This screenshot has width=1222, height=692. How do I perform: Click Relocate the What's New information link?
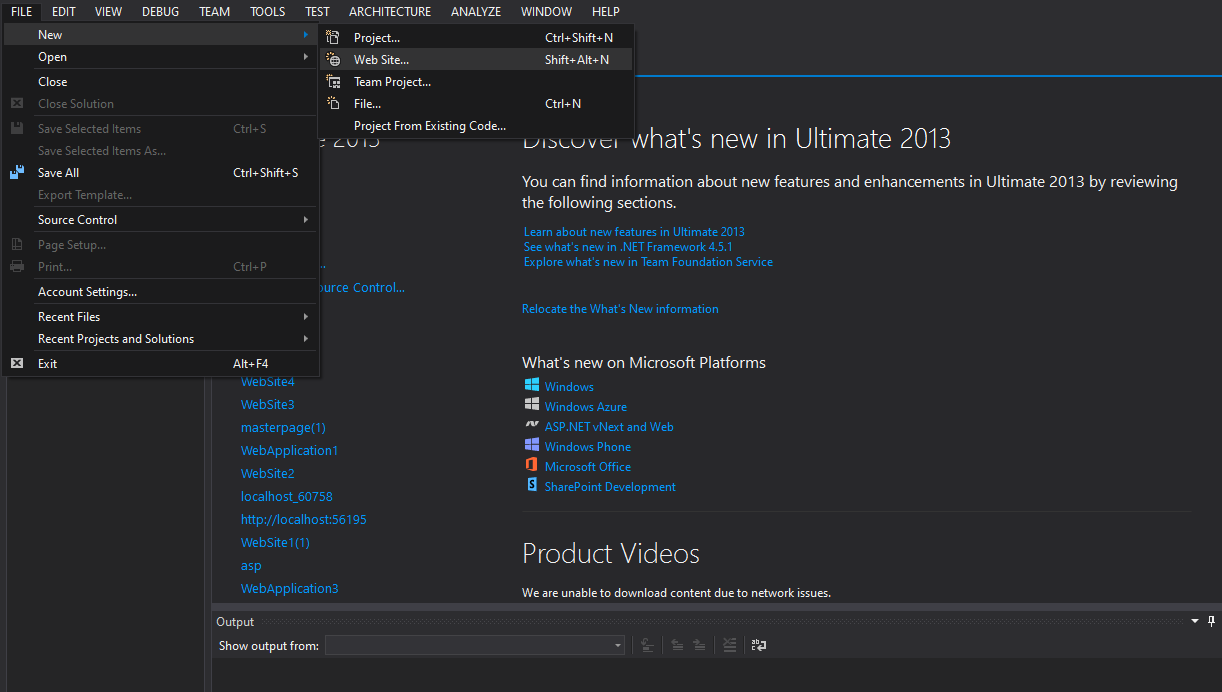[620, 308]
